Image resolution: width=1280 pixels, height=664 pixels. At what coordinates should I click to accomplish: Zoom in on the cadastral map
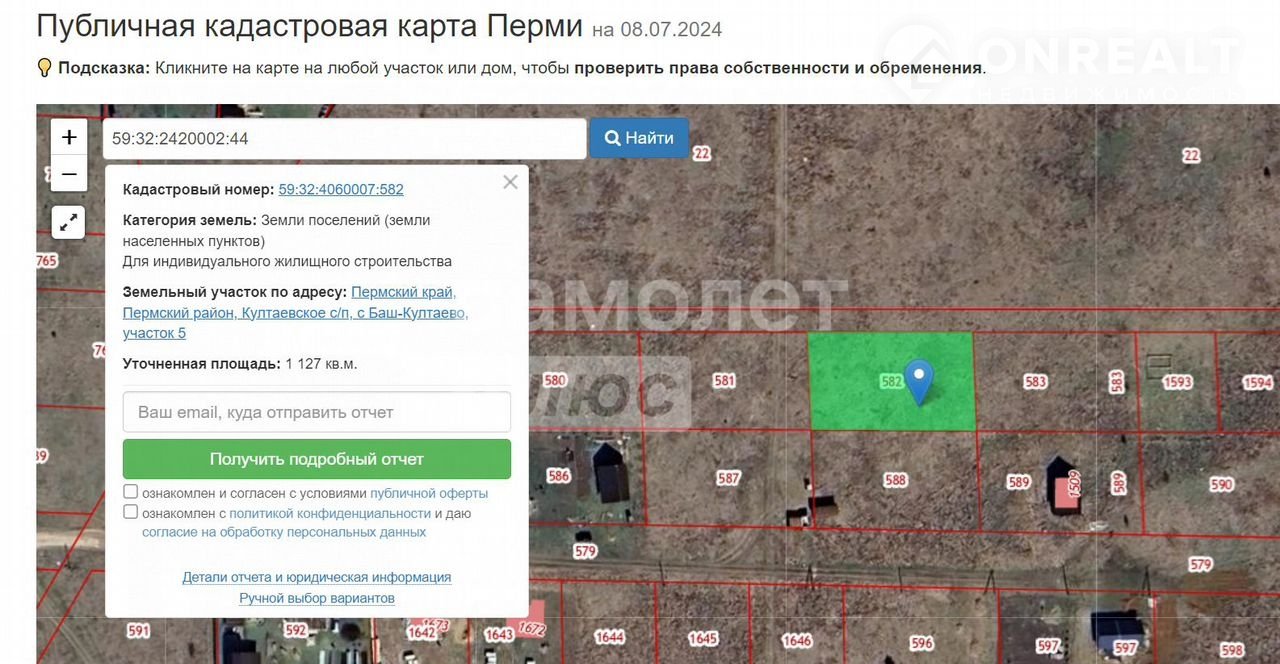(69, 137)
